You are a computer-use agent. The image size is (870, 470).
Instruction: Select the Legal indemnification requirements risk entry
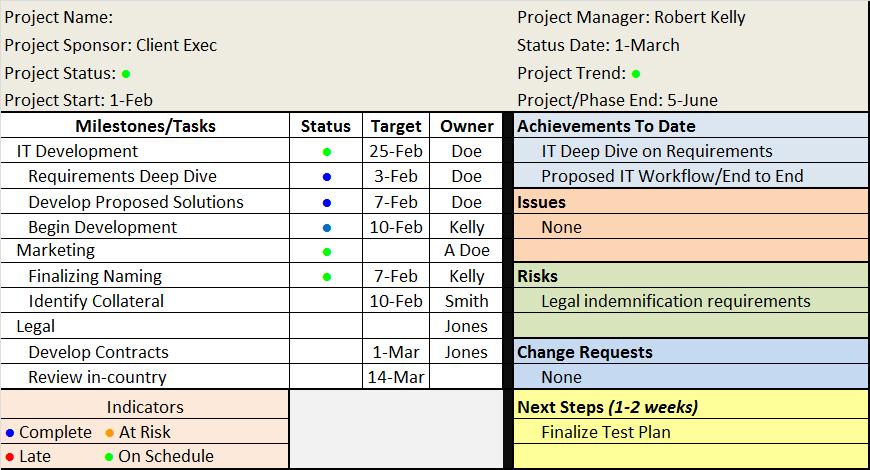[676, 301]
